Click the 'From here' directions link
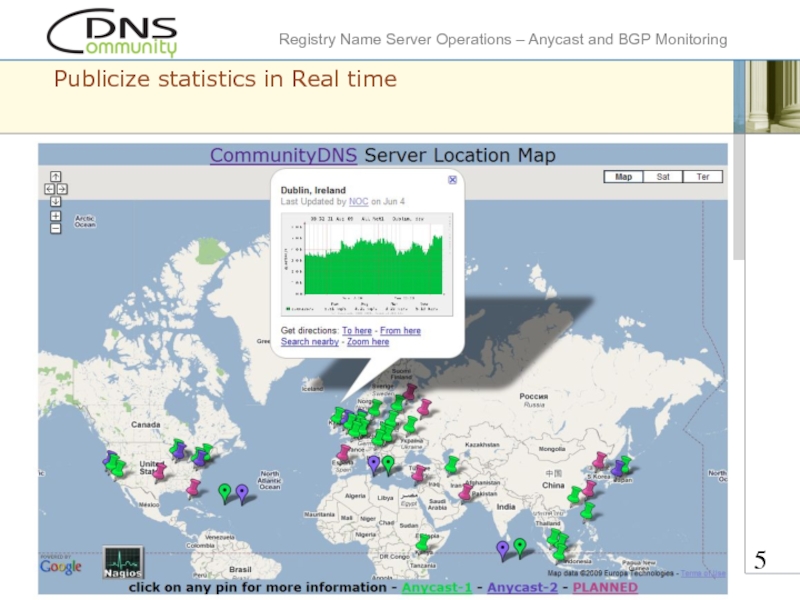 tap(400, 330)
